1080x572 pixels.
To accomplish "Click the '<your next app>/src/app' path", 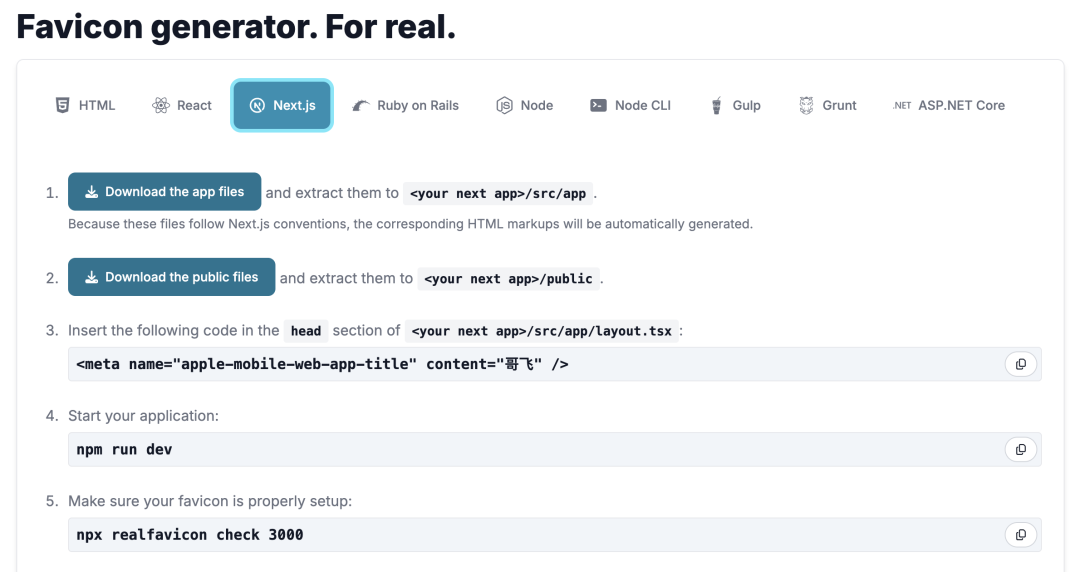I will pos(498,194).
